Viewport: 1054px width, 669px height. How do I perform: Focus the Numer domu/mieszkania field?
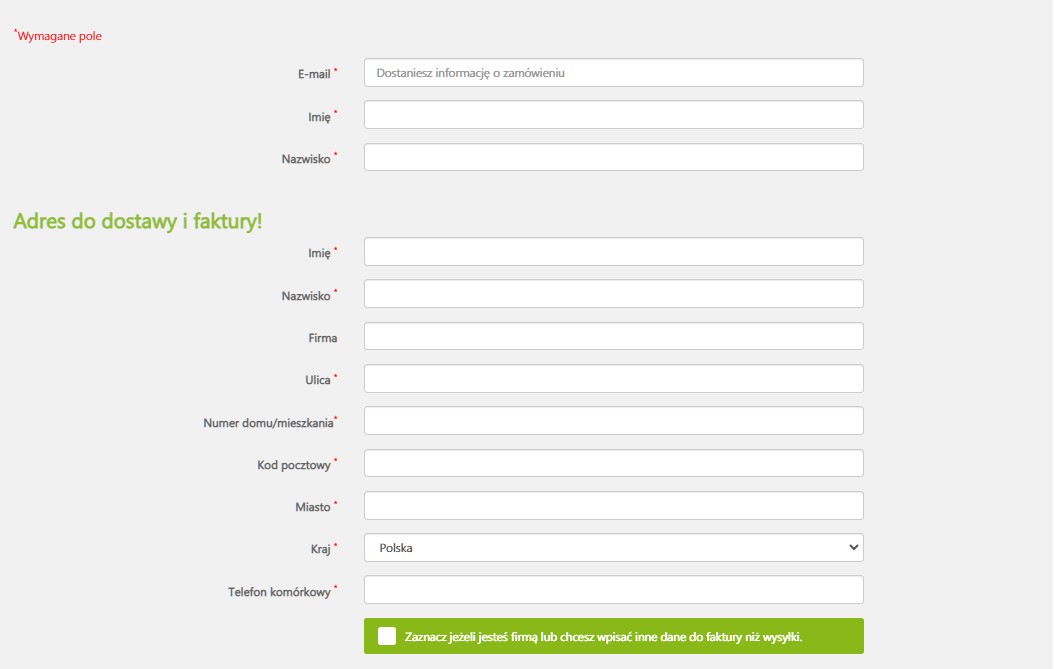click(614, 421)
